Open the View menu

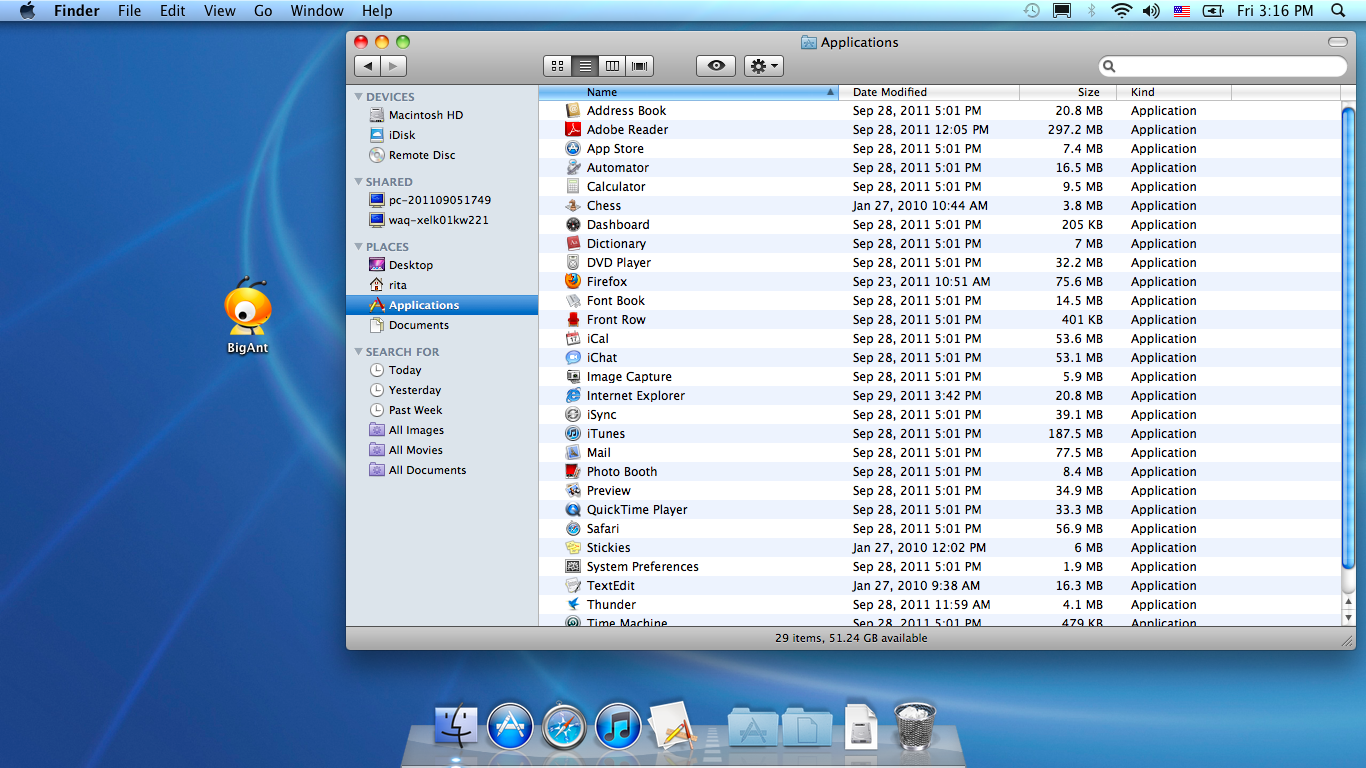pyautogui.click(x=219, y=11)
